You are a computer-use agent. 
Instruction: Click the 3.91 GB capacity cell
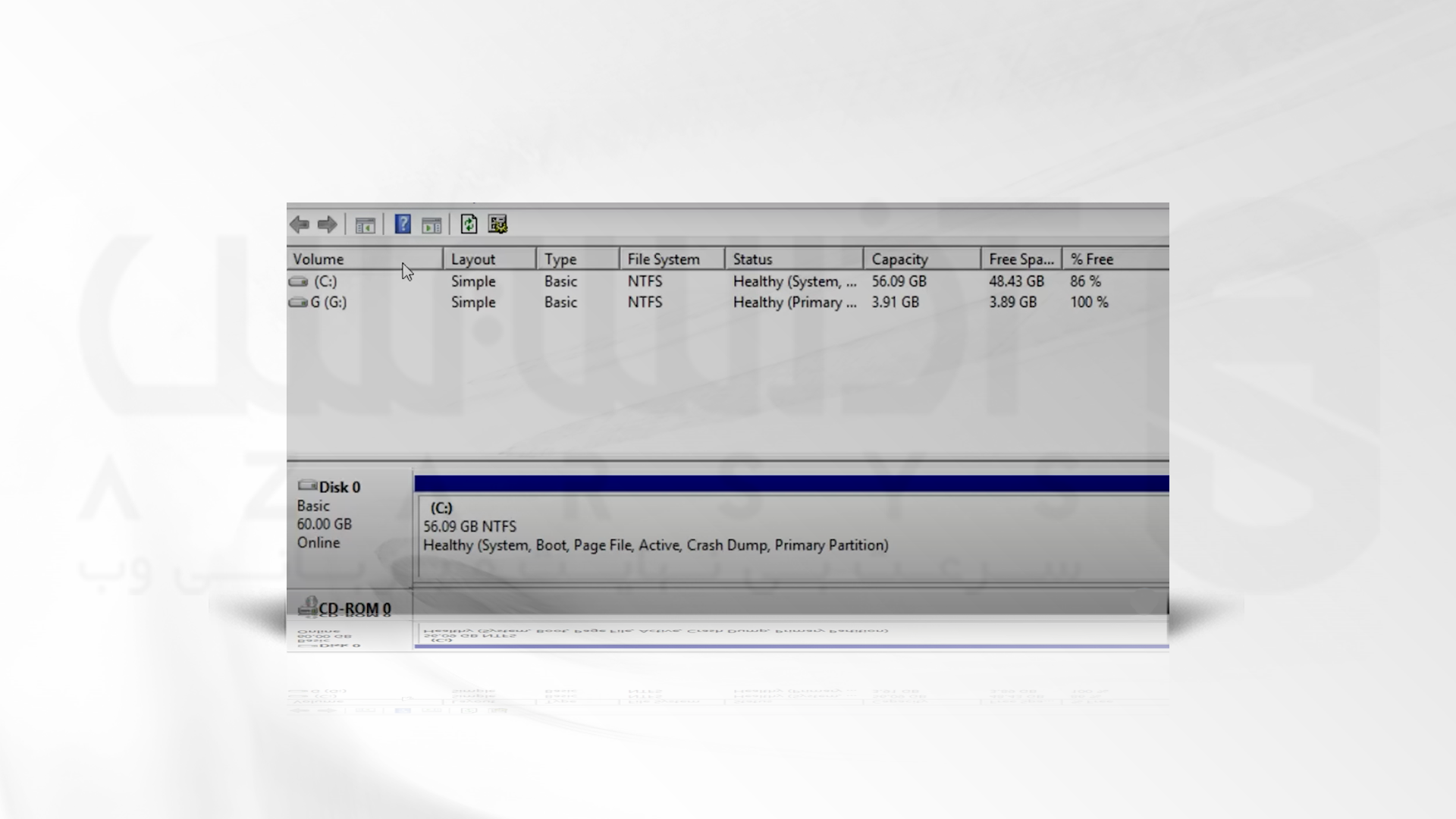point(895,303)
